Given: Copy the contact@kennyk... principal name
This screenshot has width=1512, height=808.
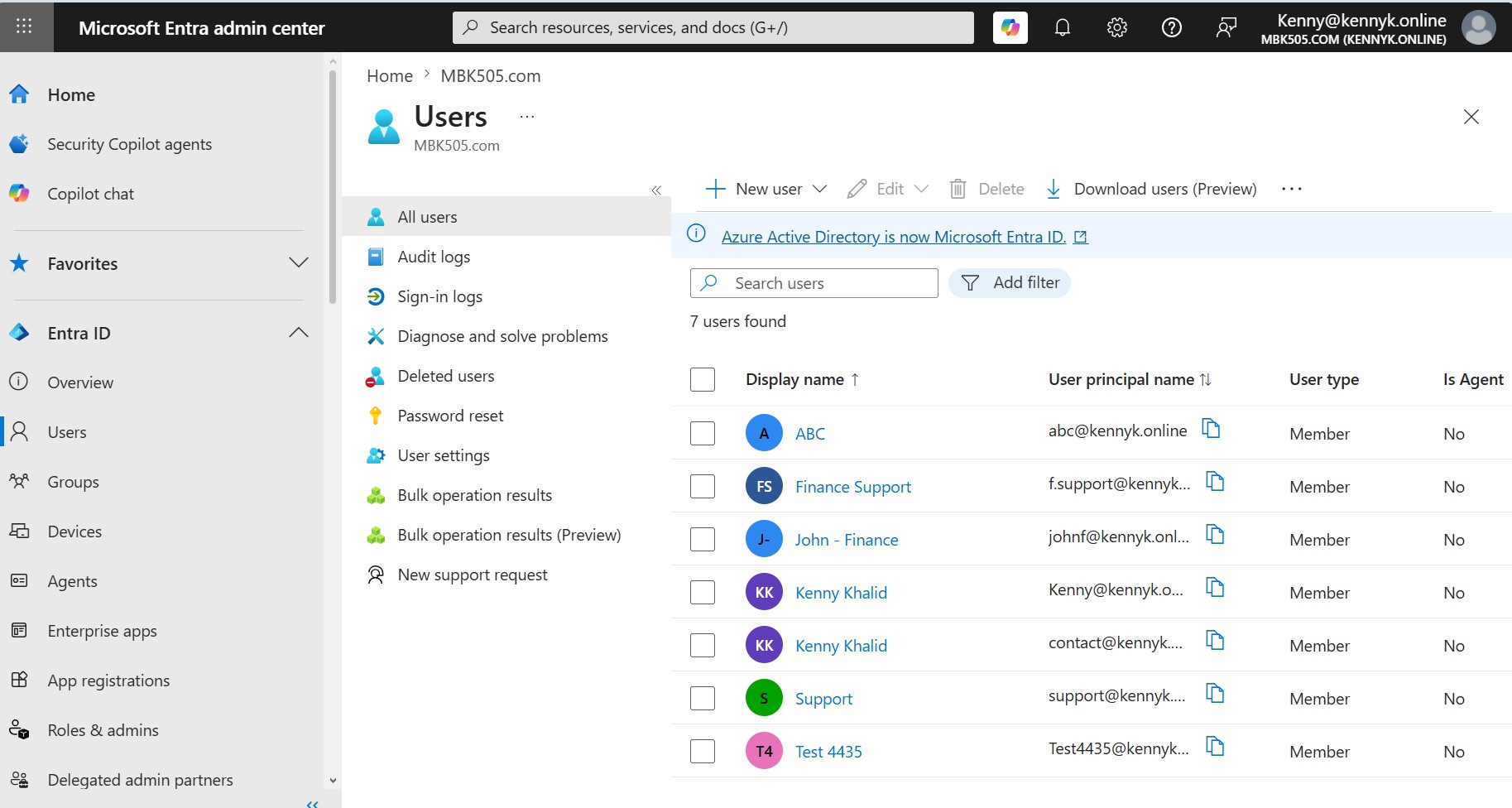Looking at the screenshot, I should 1215,641.
